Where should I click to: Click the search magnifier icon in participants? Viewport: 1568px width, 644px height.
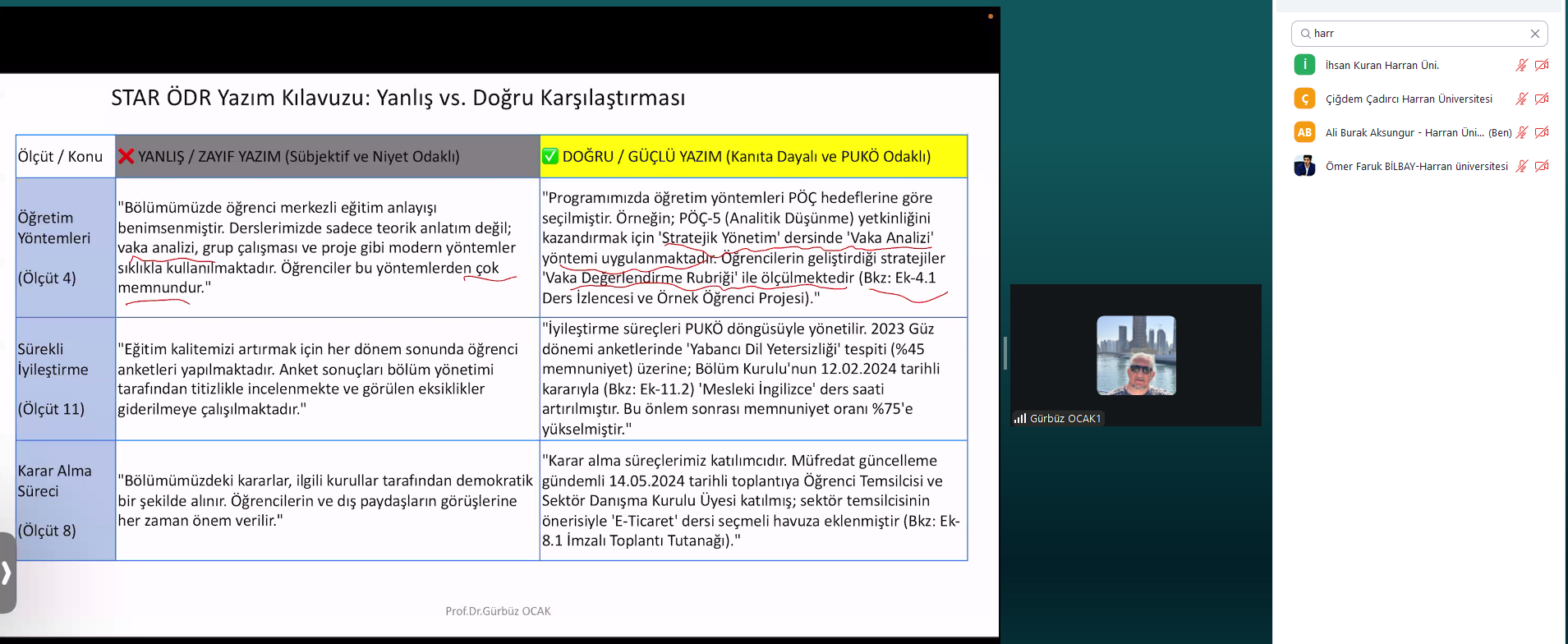[1305, 34]
